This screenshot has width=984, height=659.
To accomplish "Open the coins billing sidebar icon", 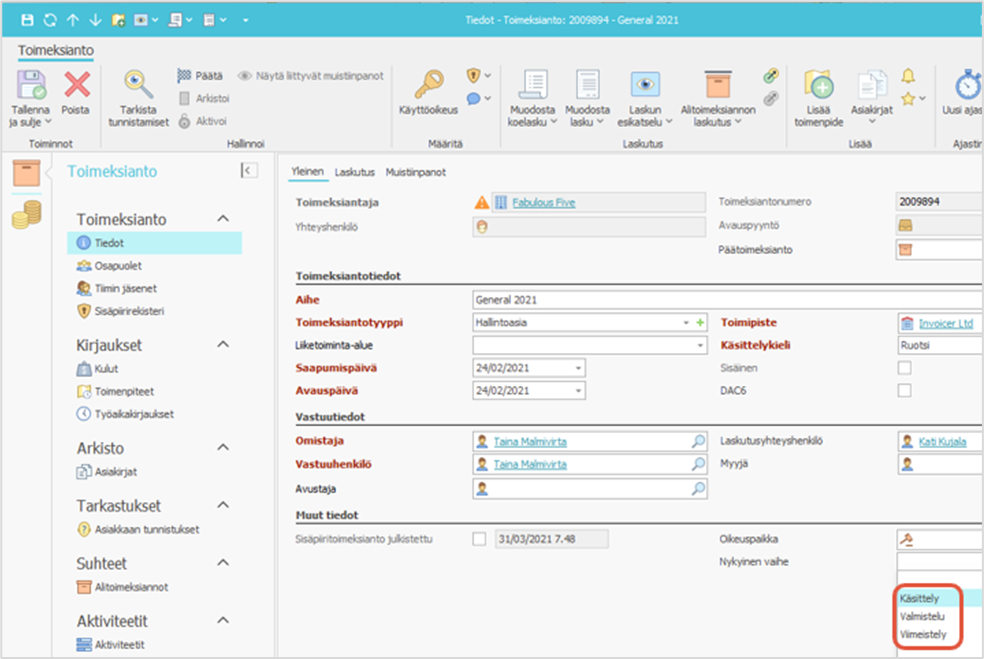I will pyautogui.click(x=27, y=214).
